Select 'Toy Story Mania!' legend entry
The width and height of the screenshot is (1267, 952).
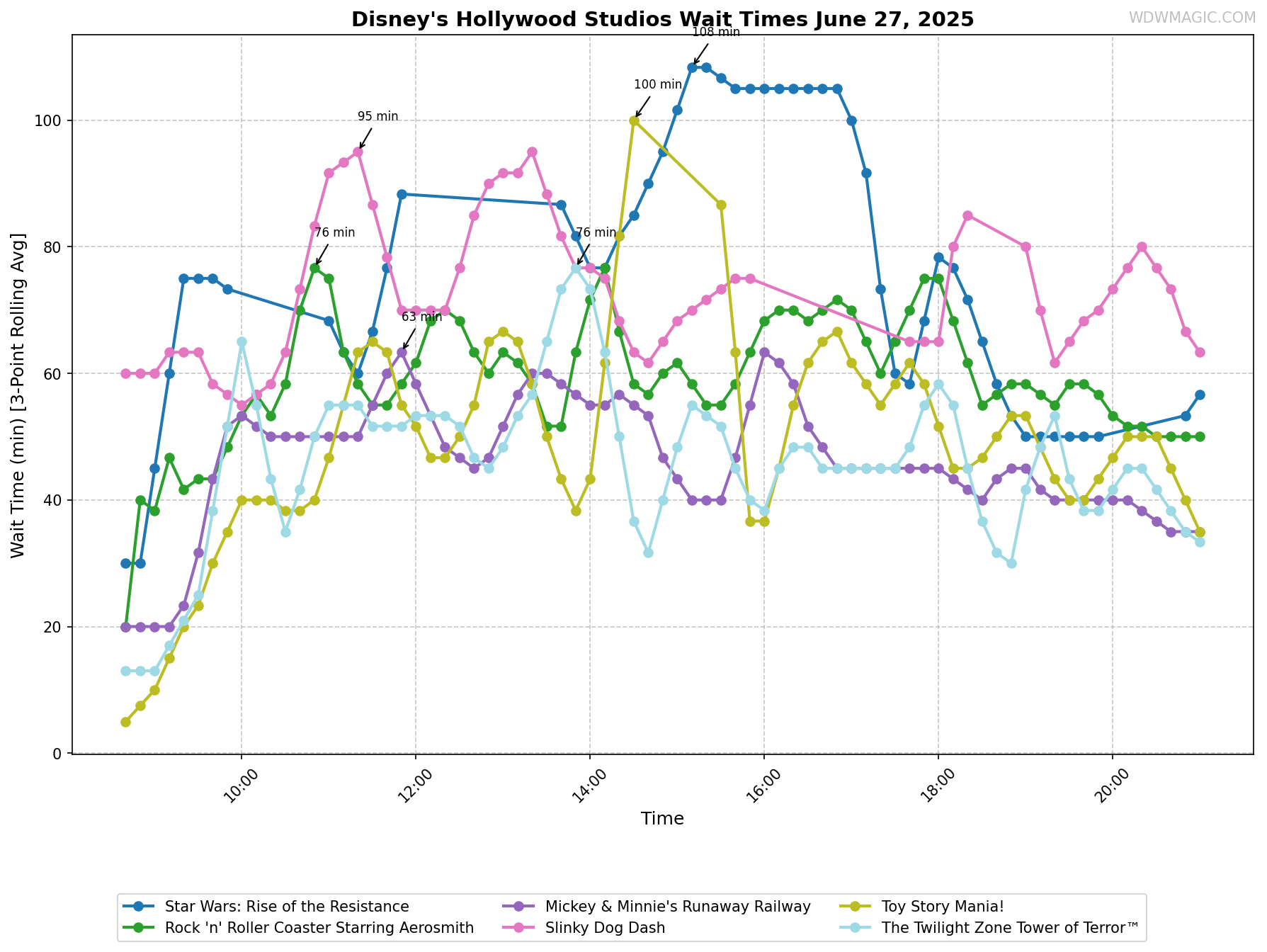(x=922, y=907)
